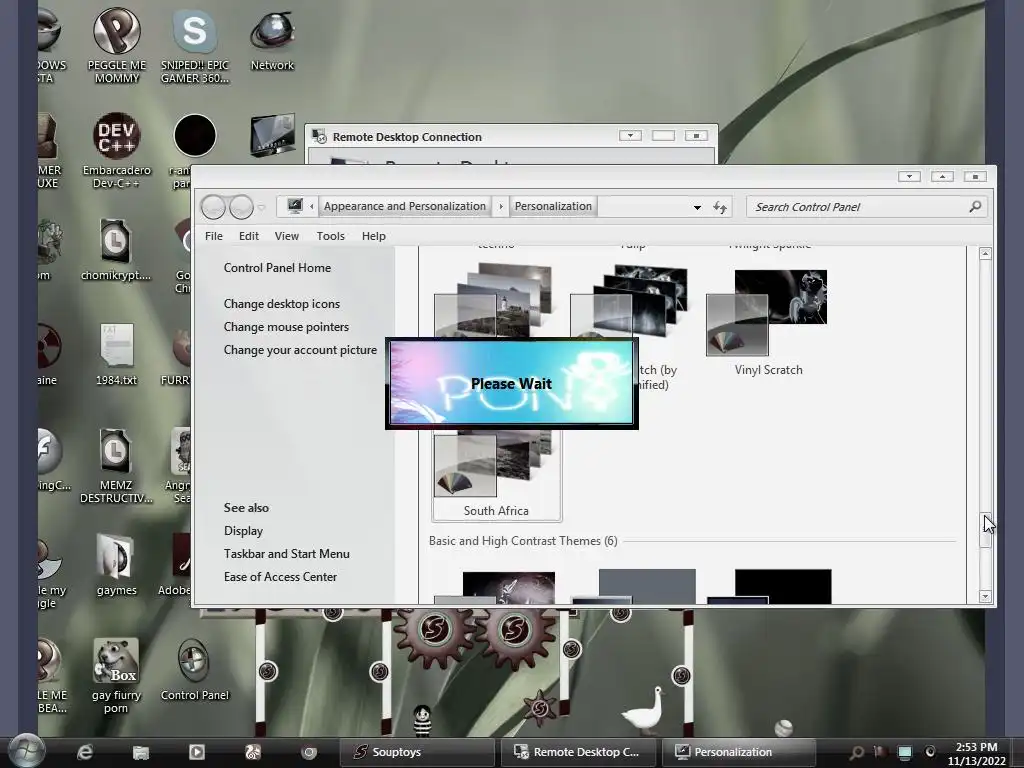Click the refresh button beside address bar
The height and width of the screenshot is (768, 1024).
tap(720, 207)
